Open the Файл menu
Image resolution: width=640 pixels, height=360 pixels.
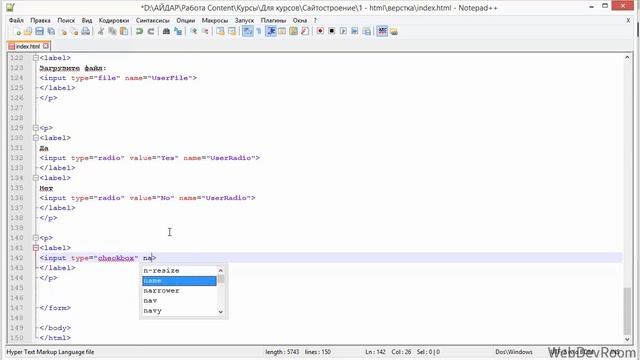16,20
